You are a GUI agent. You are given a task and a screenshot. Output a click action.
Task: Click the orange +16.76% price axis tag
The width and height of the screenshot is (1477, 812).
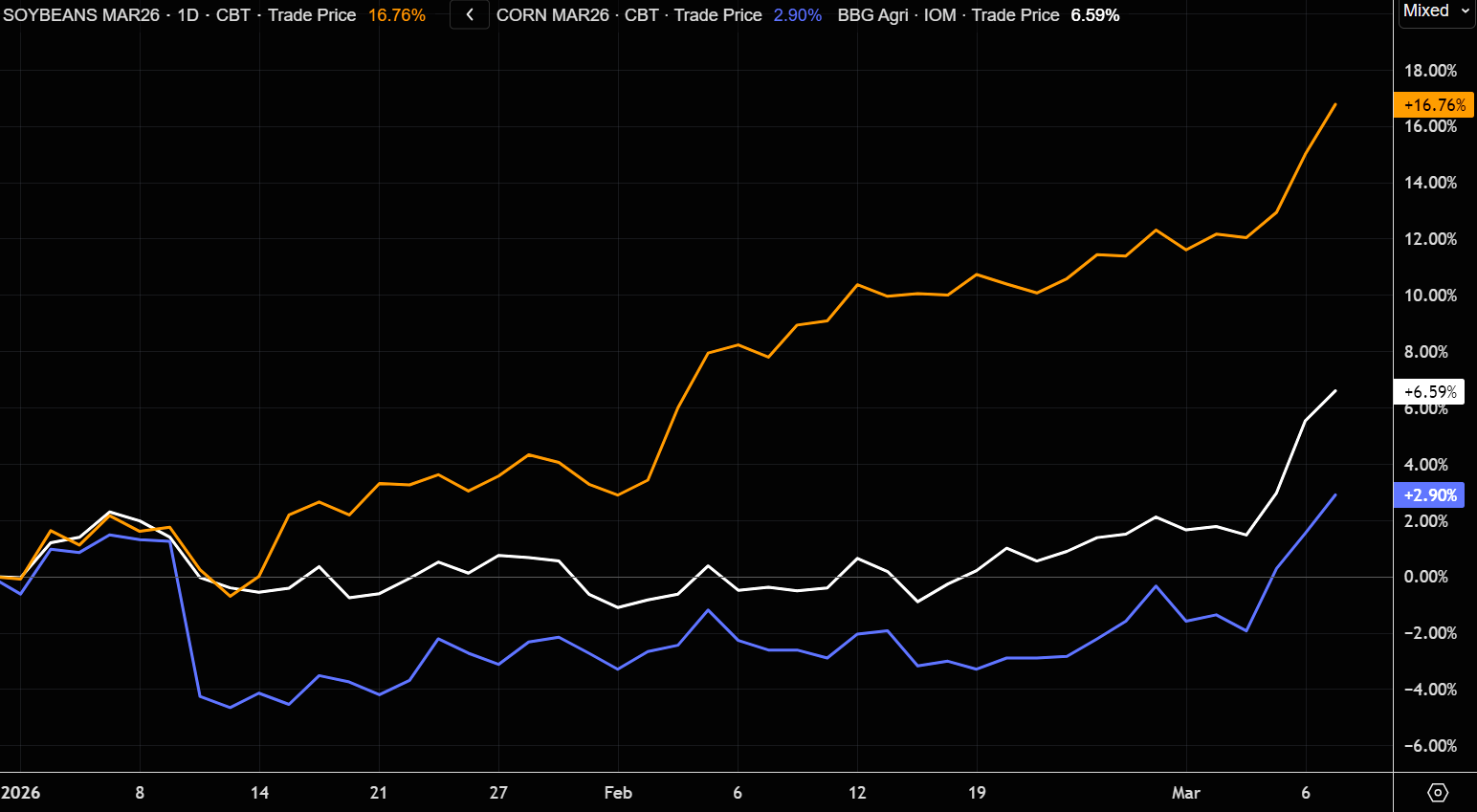tap(1434, 105)
